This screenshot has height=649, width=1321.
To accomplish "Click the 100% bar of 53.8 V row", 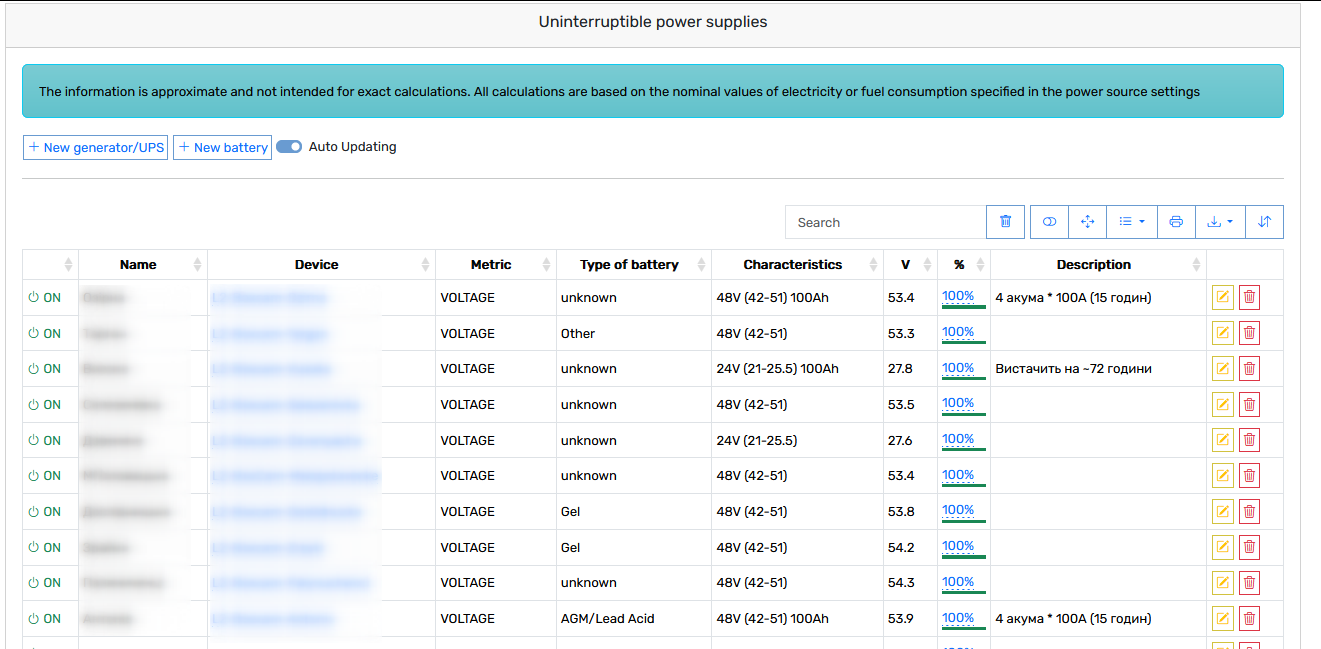I will coord(963,511).
